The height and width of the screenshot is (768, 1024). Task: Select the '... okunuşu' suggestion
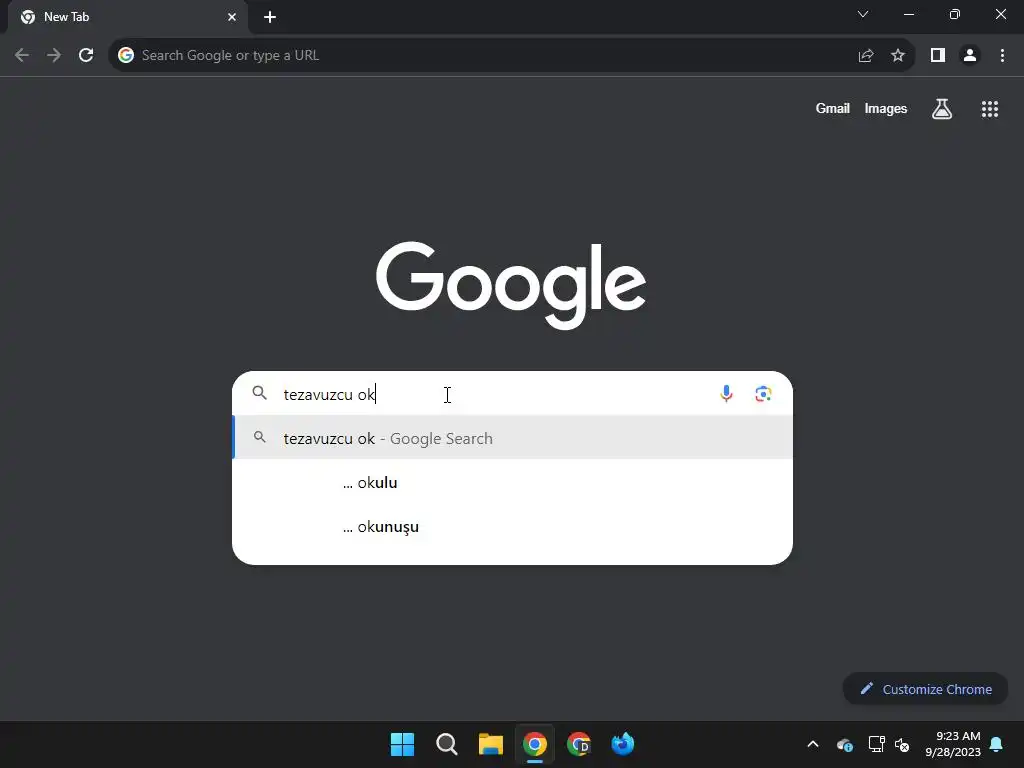pos(513,526)
